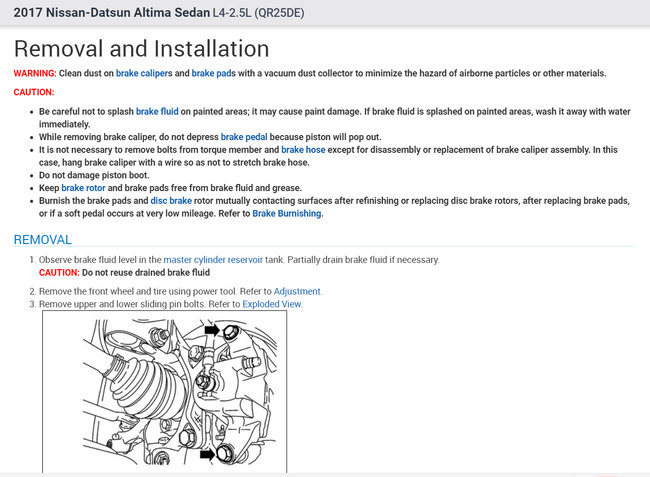Viewport: 650px width, 477px height.
Task: Follow the brake pedal link
Action: point(244,137)
